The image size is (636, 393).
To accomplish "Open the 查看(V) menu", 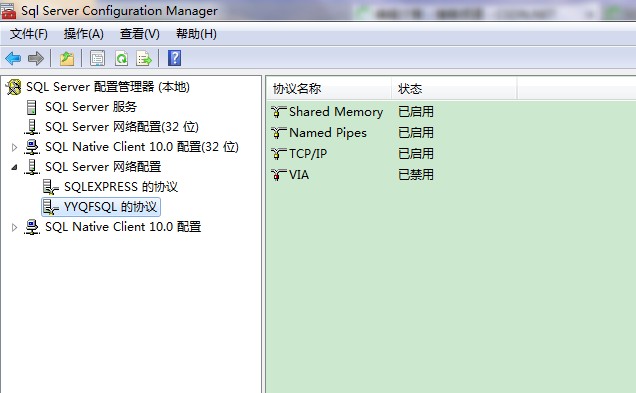I will (140, 34).
